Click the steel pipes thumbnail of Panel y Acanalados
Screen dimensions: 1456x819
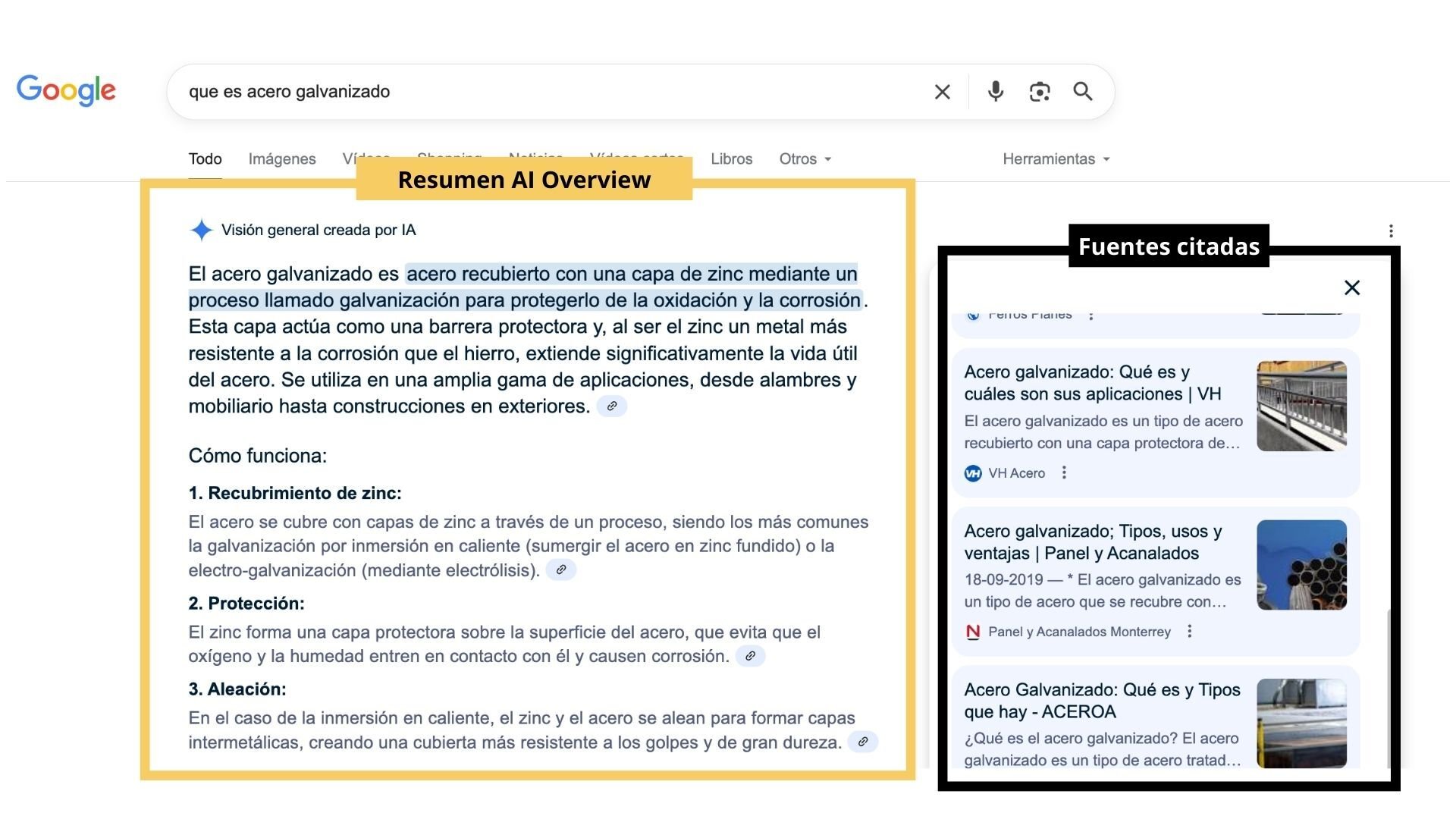pyautogui.click(x=1301, y=565)
